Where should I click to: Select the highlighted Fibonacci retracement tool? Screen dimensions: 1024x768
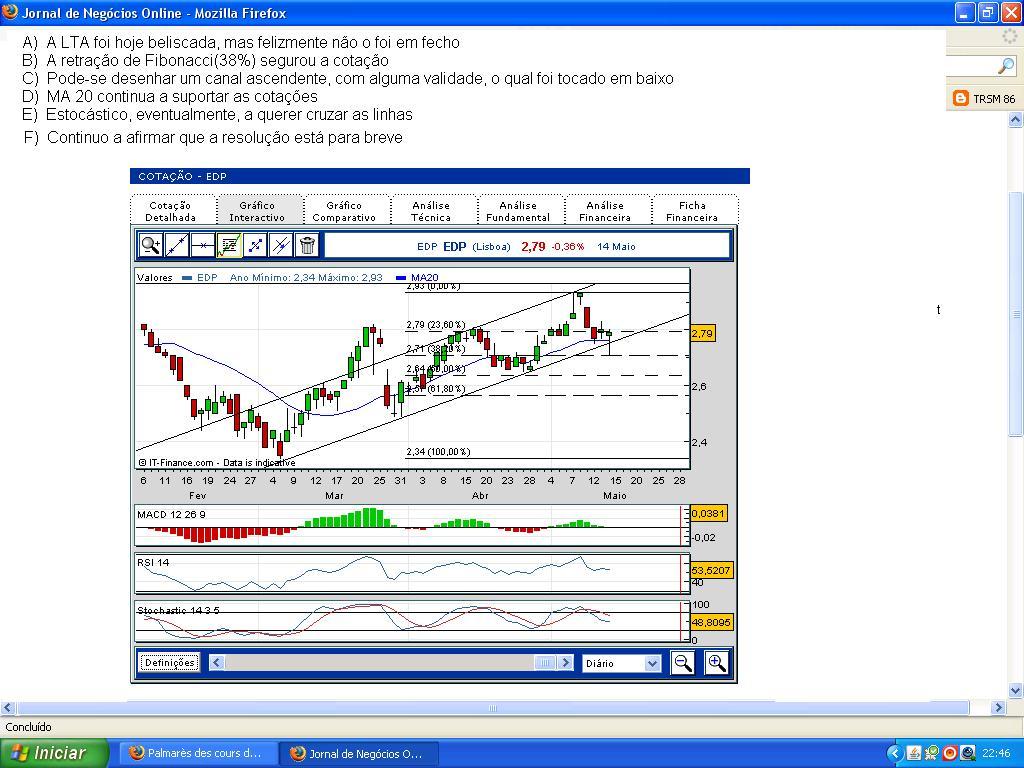229,246
